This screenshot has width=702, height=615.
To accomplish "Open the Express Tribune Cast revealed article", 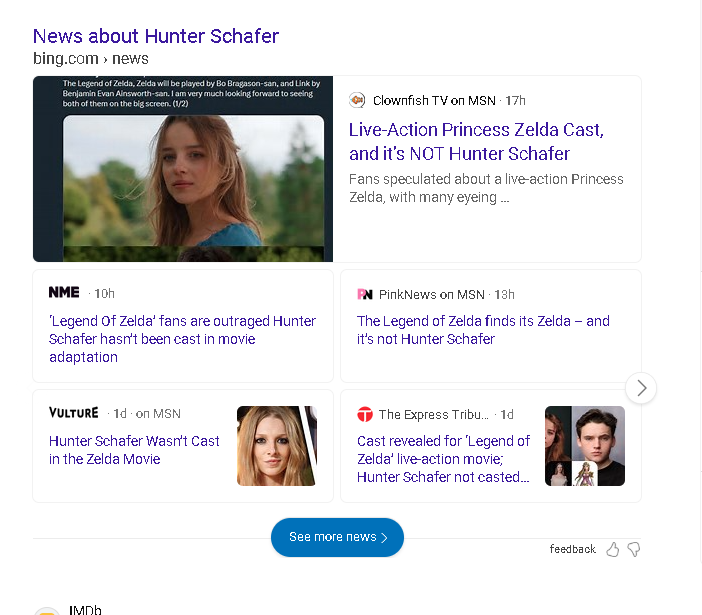I will (443, 459).
